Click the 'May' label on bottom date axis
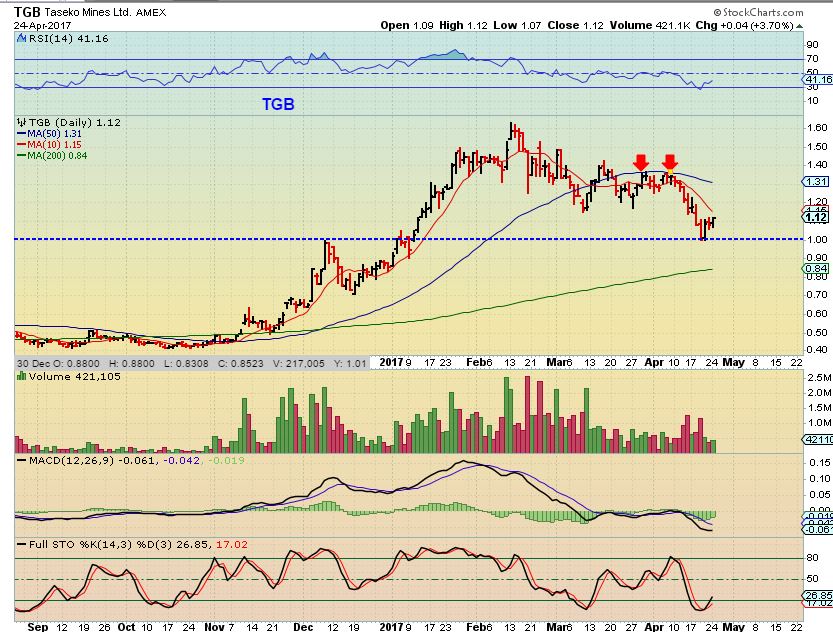 click(734, 627)
